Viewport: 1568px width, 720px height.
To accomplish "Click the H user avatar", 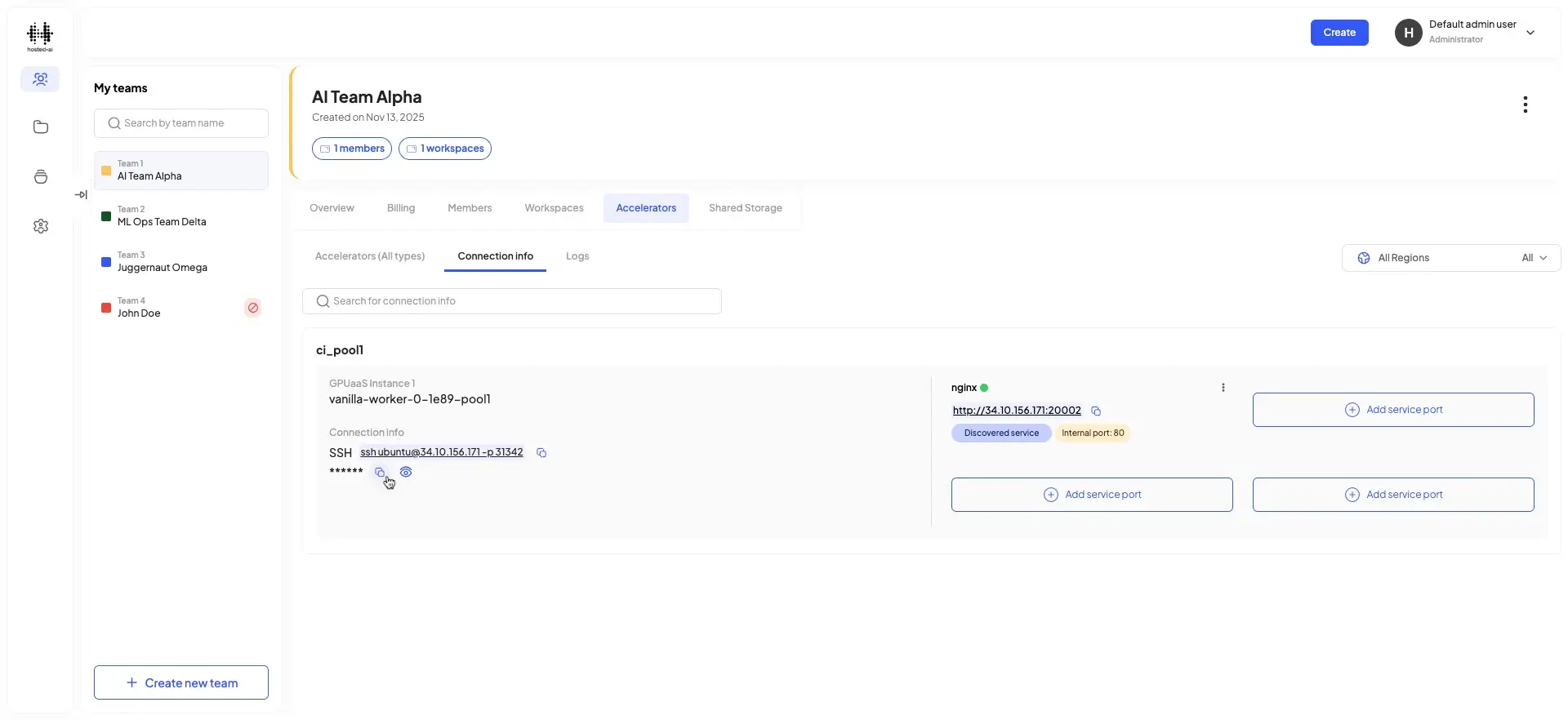I will click(x=1408, y=33).
